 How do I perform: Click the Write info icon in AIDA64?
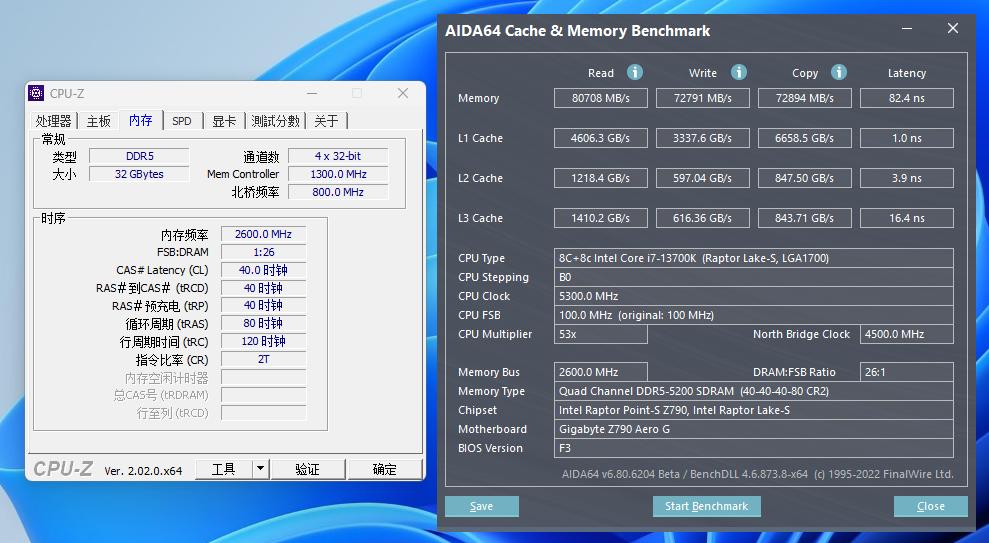coord(739,73)
